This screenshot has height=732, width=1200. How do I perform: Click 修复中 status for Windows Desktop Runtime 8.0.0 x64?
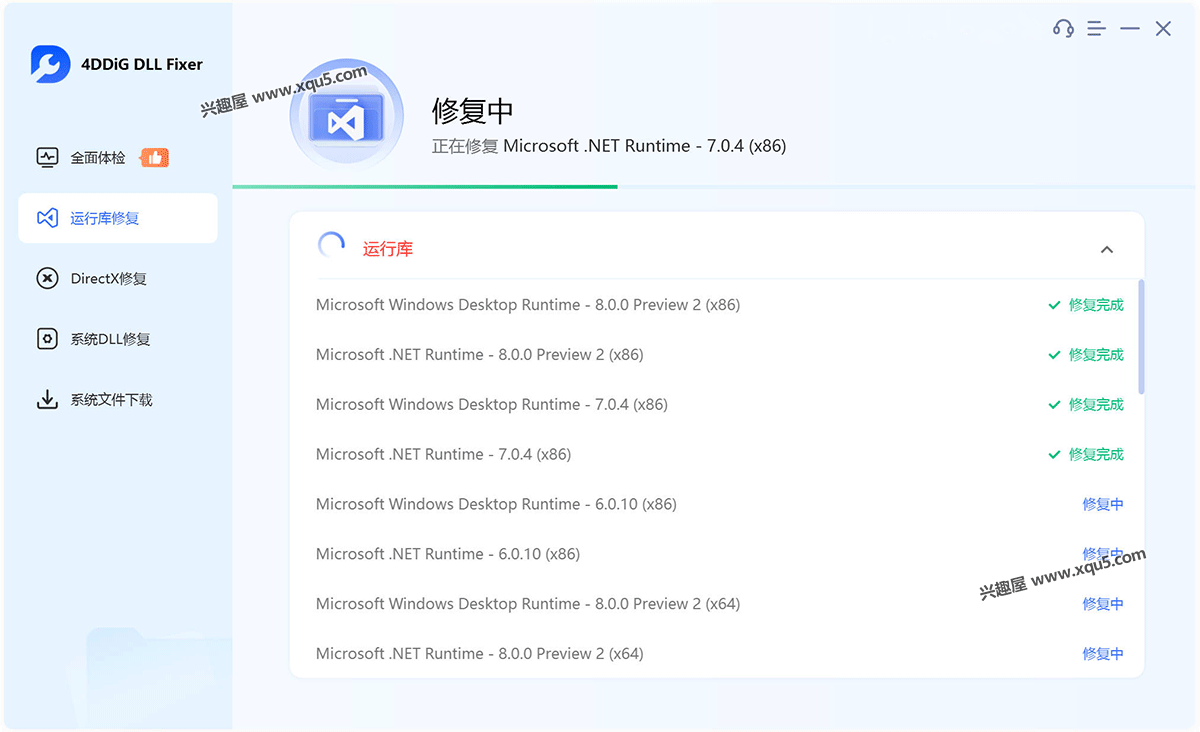pyautogui.click(x=1103, y=604)
